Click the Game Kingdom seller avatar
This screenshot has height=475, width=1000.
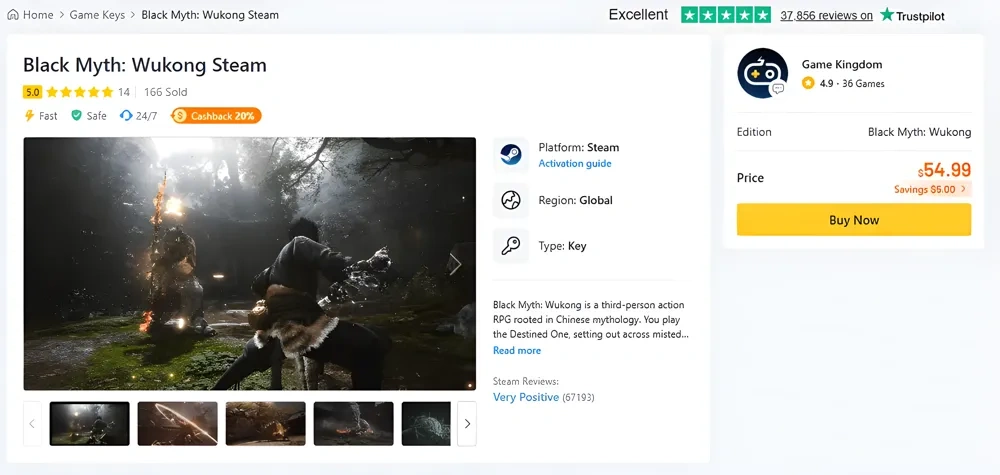click(x=763, y=73)
